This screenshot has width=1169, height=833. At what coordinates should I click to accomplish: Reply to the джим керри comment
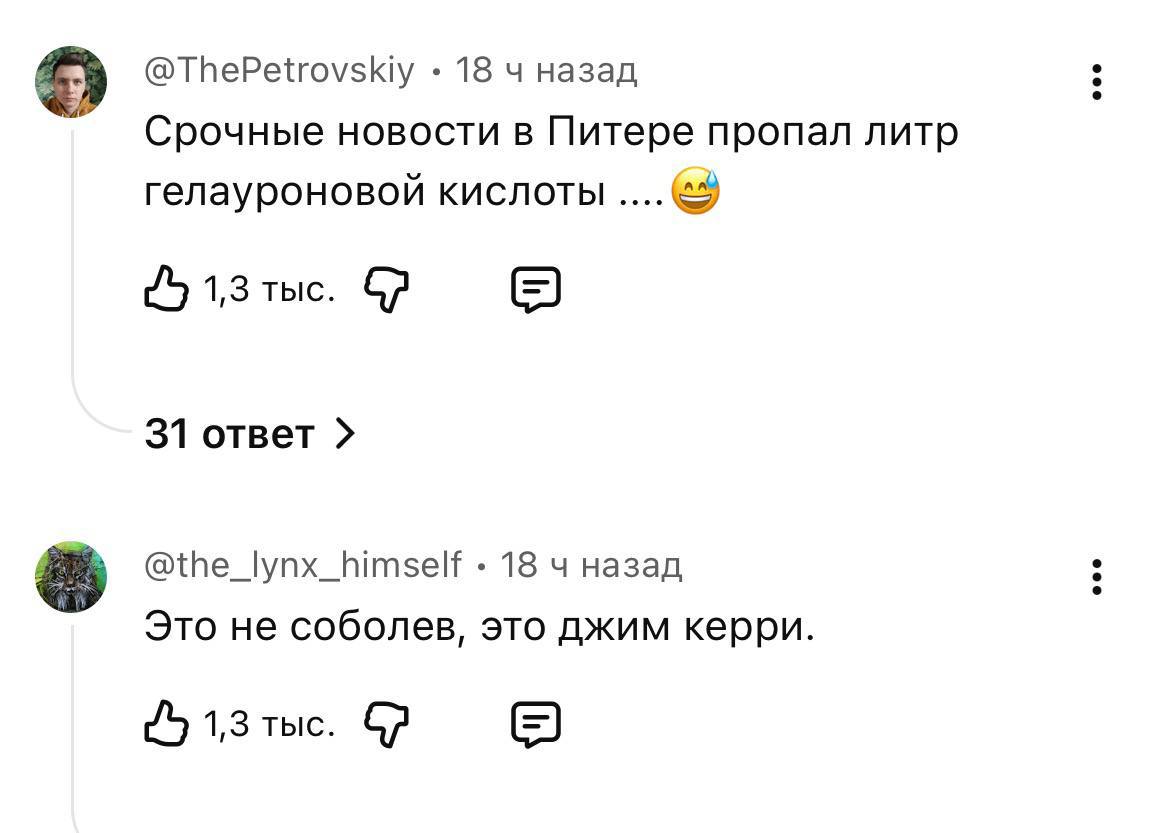(x=536, y=722)
